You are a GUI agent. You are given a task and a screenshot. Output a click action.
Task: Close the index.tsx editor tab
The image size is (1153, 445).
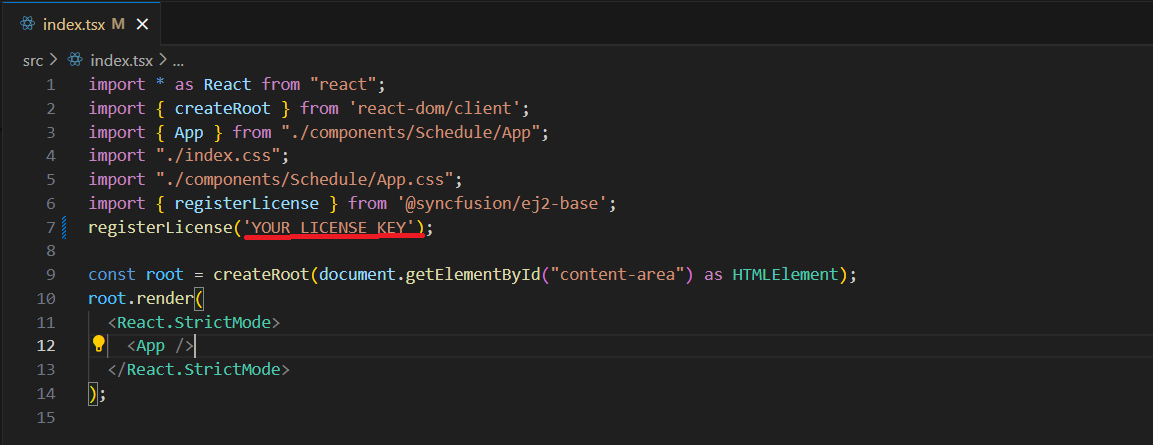tap(143, 24)
